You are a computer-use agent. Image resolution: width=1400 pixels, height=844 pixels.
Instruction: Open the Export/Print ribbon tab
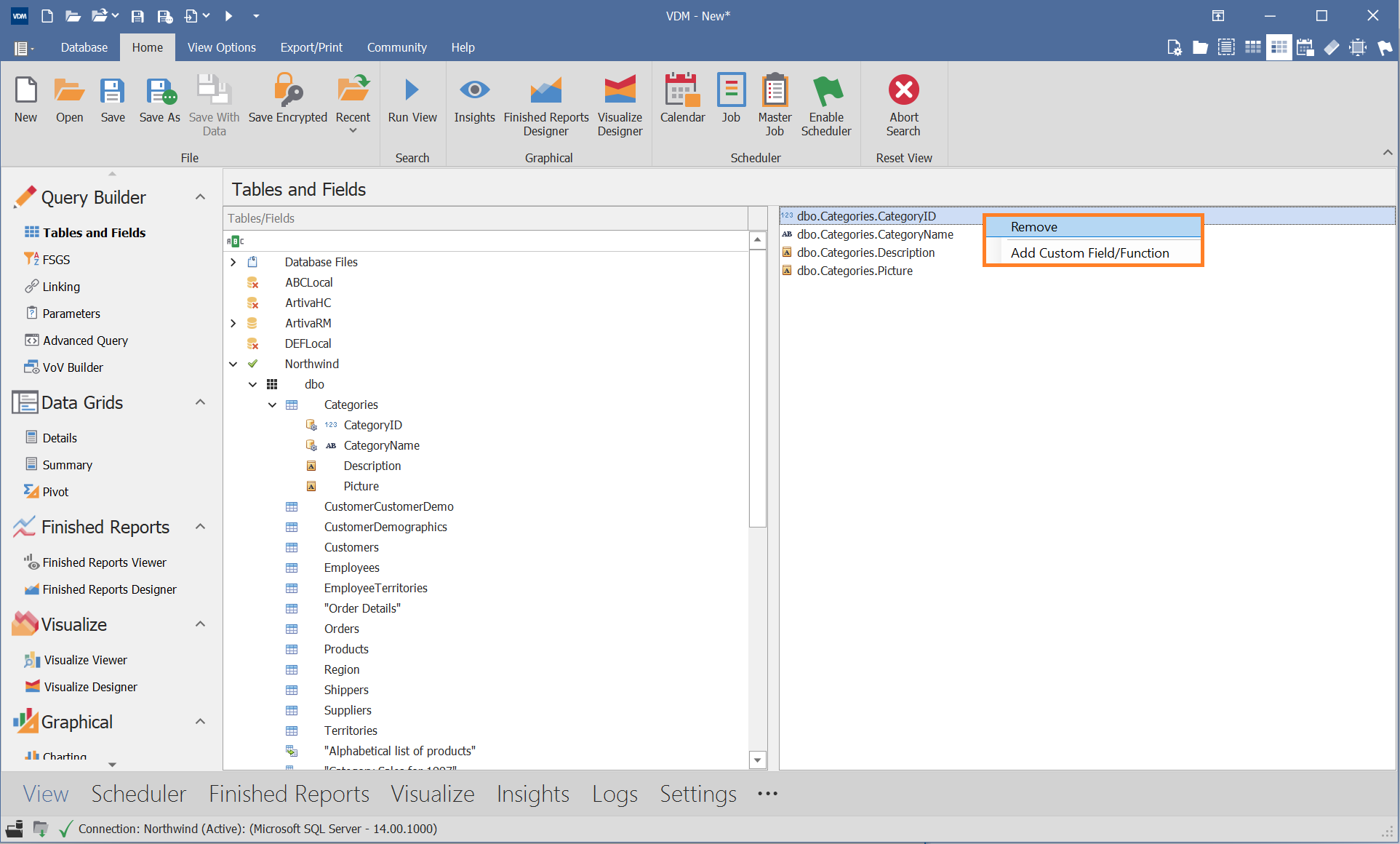click(x=311, y=47)
